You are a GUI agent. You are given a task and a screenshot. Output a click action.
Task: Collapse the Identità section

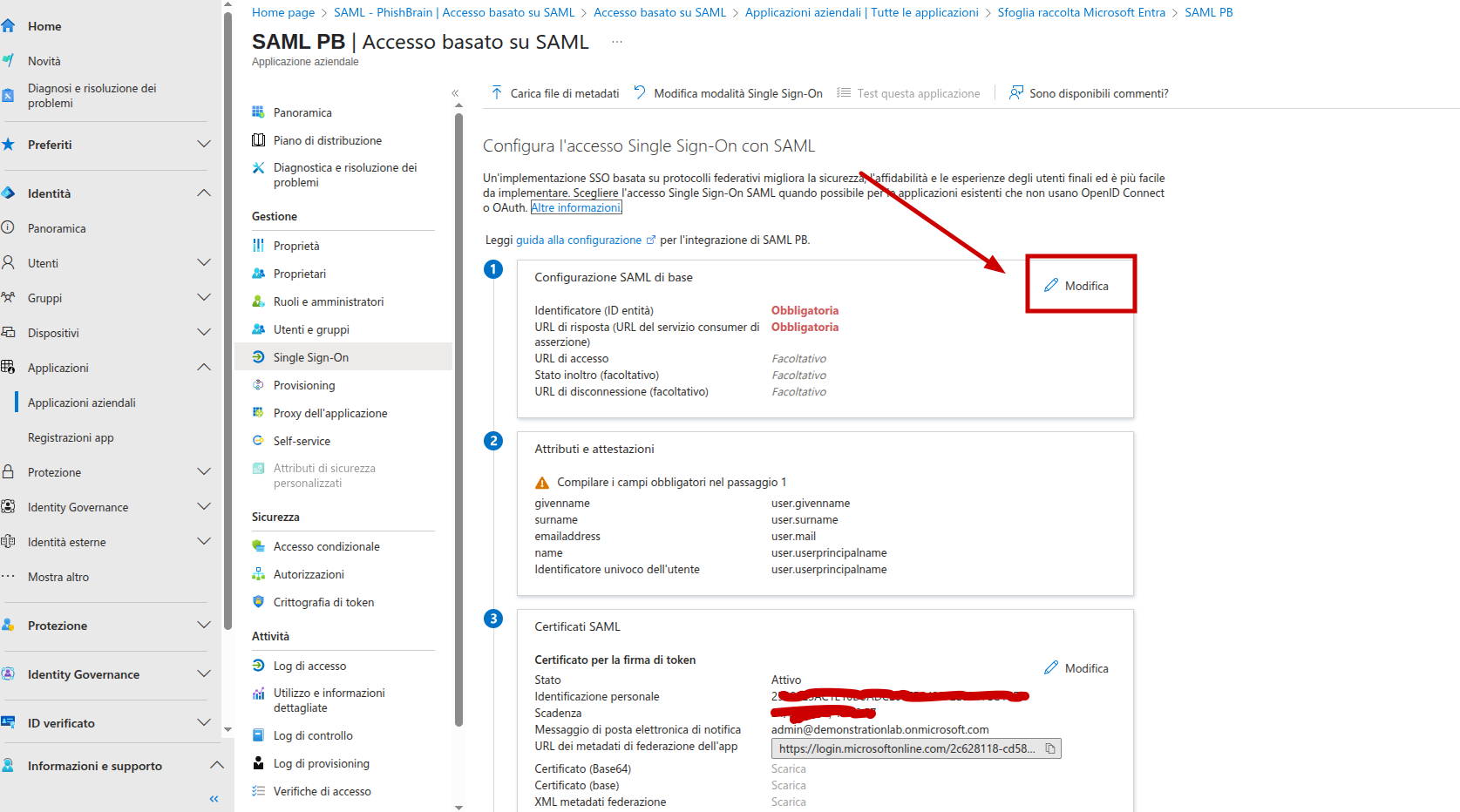204,193
